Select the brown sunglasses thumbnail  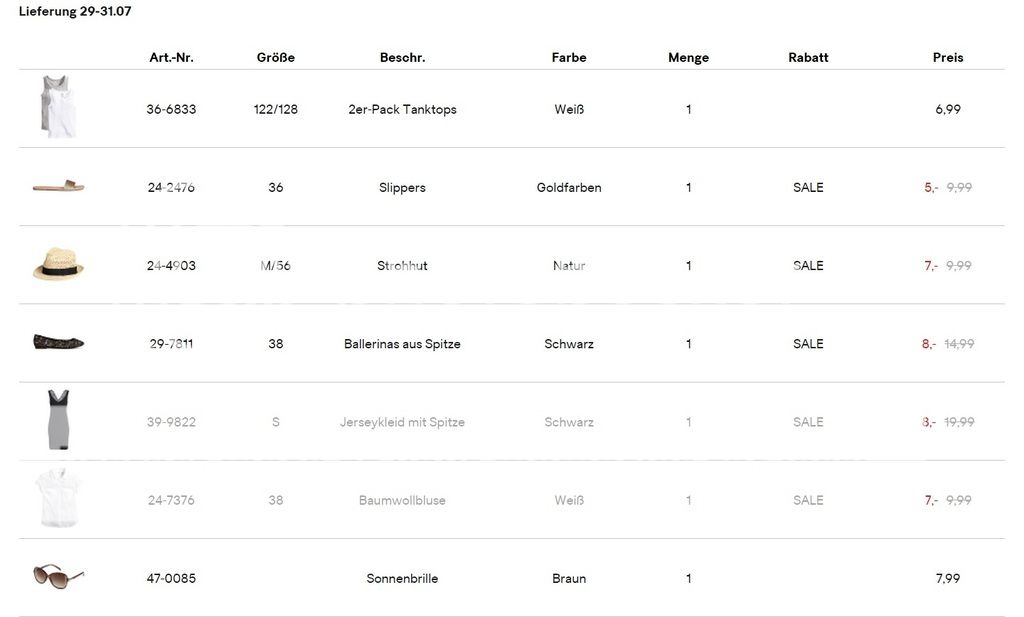pyautogui.click(x=58, y=576)
